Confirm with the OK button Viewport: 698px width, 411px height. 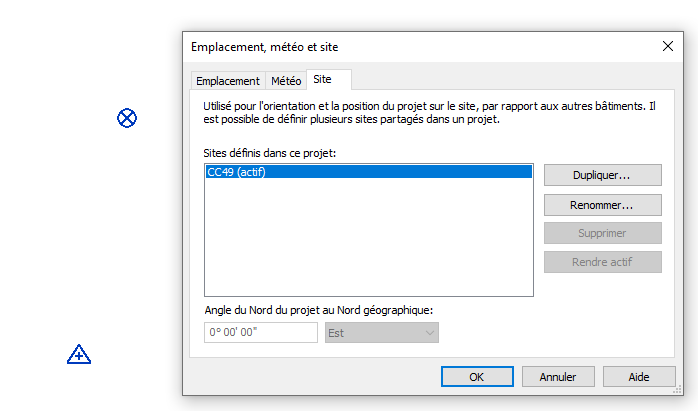pos(476,377)
